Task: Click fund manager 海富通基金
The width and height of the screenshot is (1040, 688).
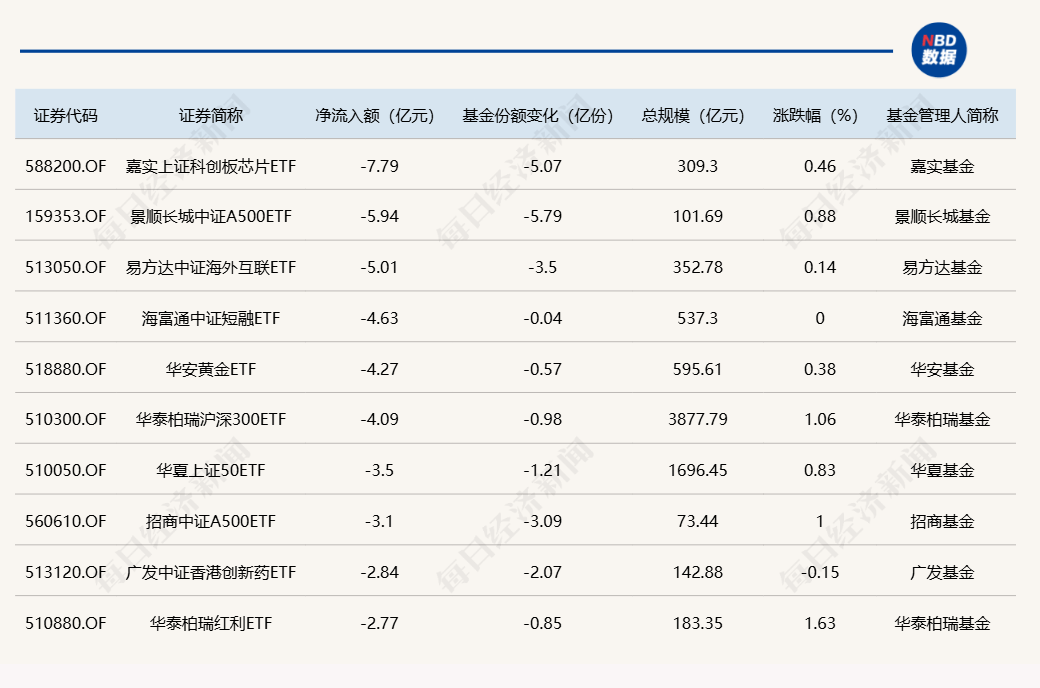Action: [x=942, y=318]
